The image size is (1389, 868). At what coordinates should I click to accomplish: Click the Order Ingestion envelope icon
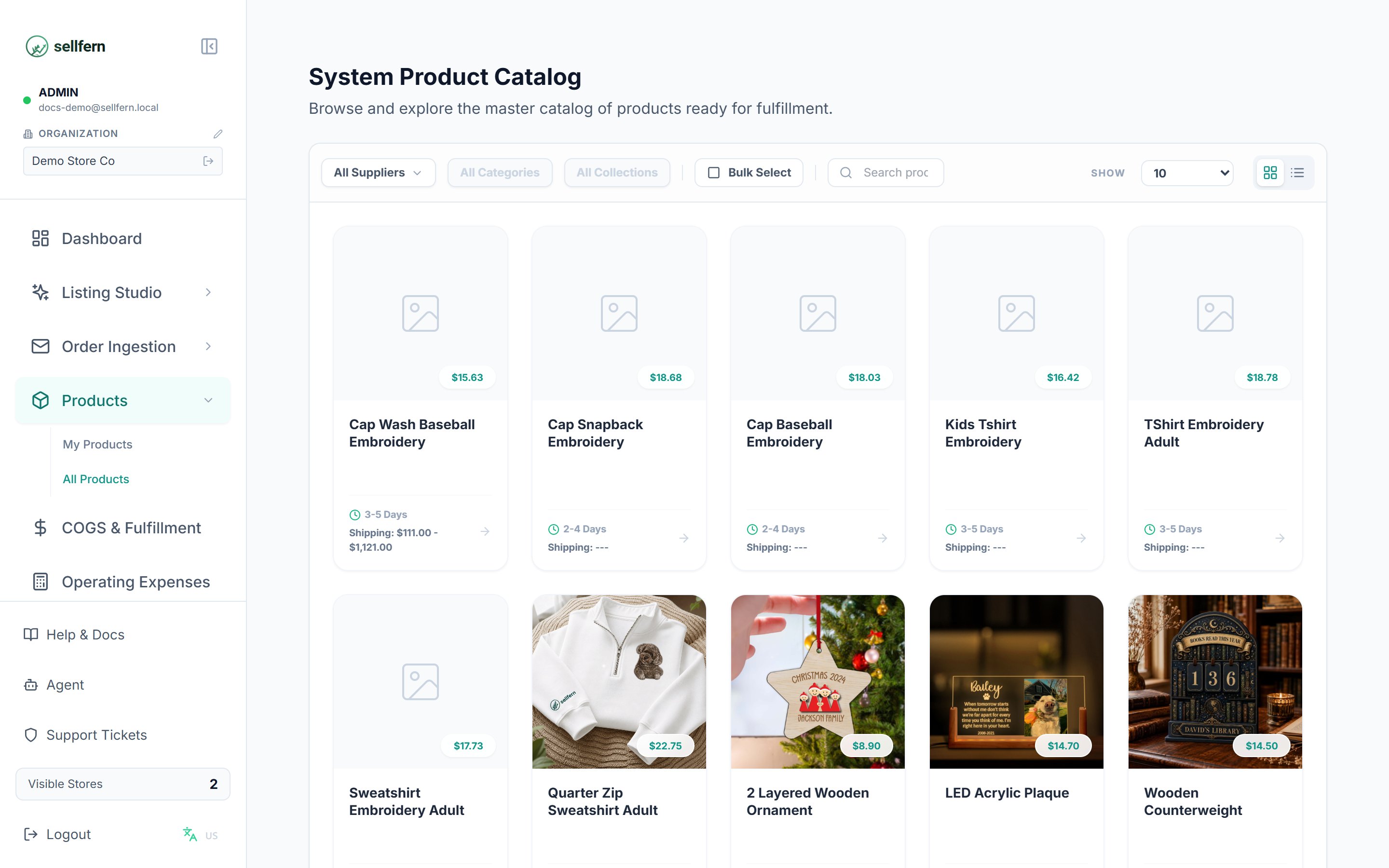pos(40,346)
